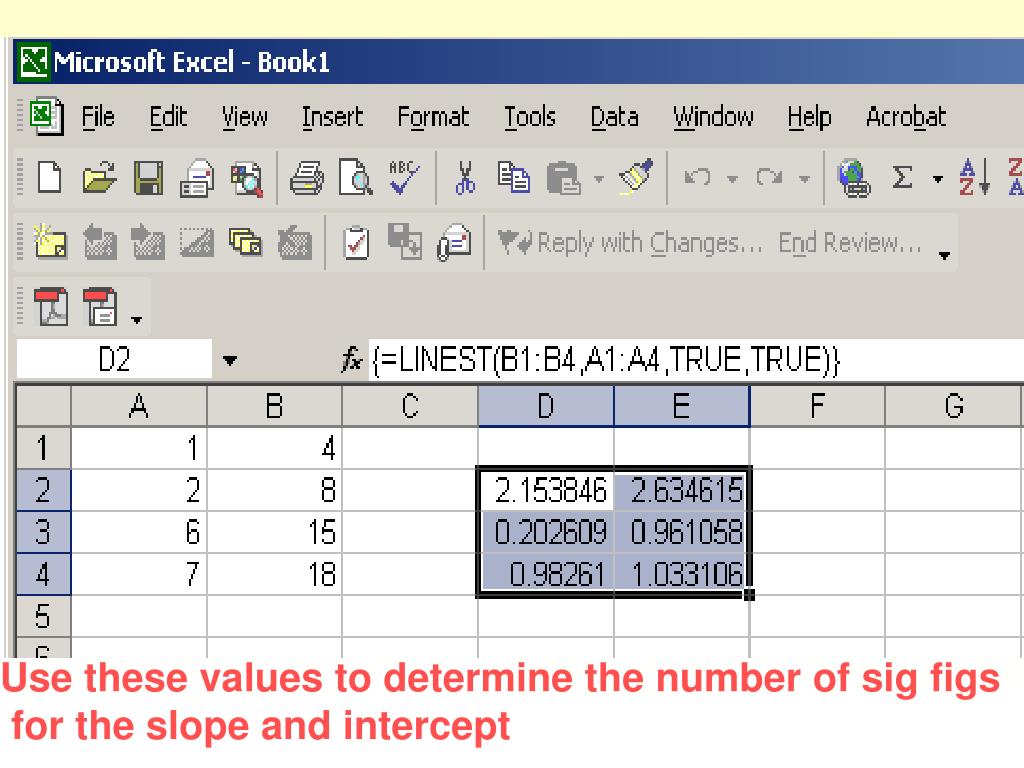Select cell containing 2.153846

click(546, 490)
